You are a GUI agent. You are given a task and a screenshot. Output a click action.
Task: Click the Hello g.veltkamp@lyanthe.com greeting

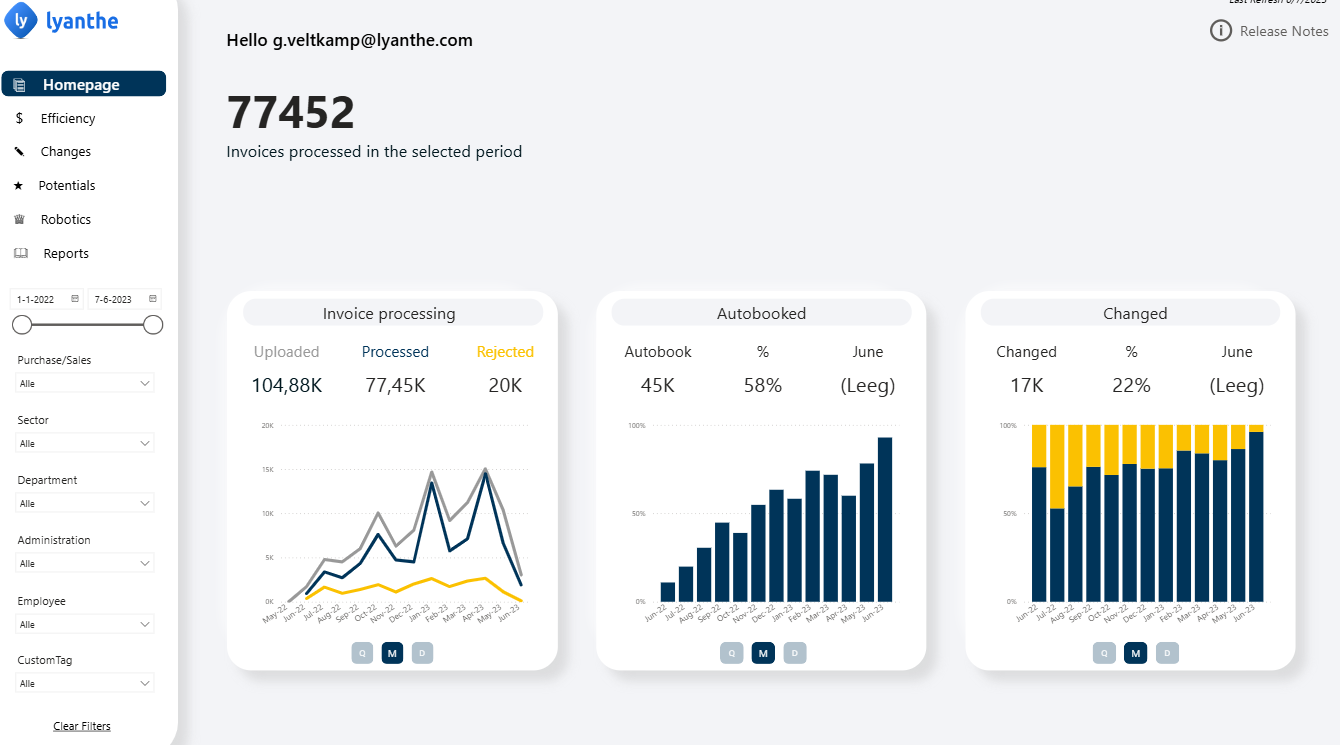350,40
